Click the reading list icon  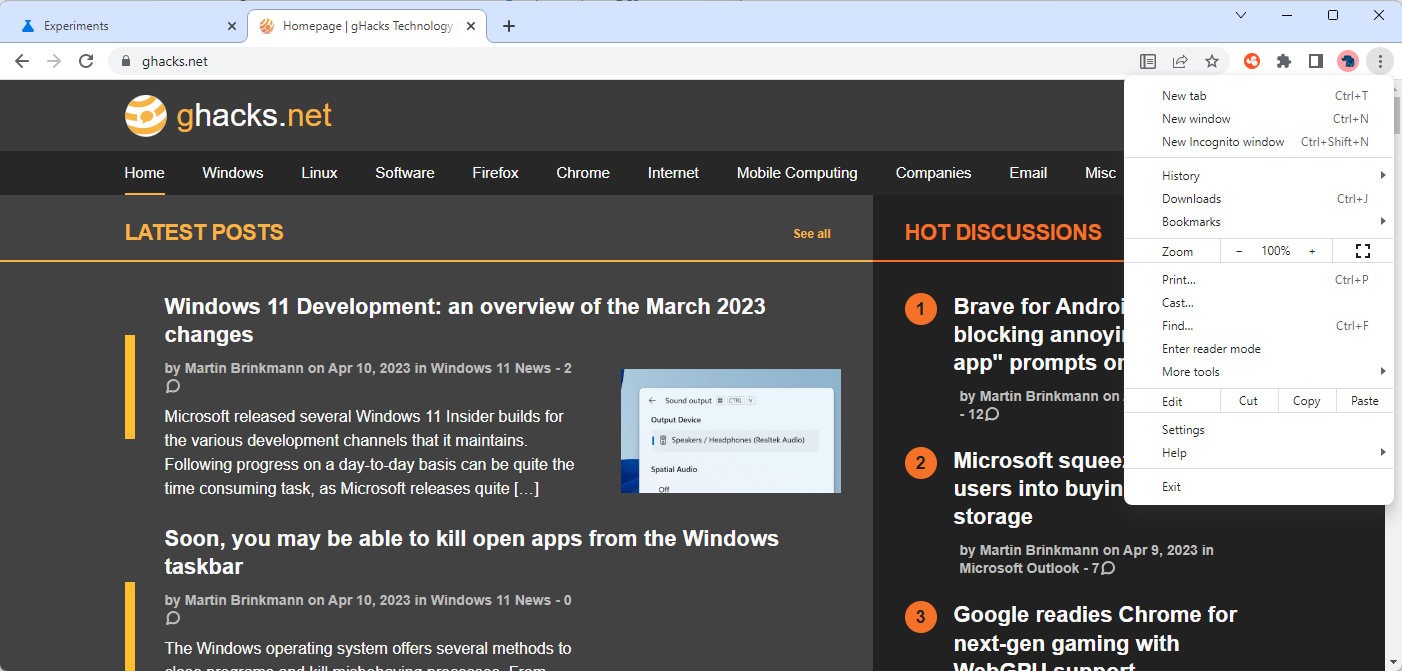[x=1148, y=61]
